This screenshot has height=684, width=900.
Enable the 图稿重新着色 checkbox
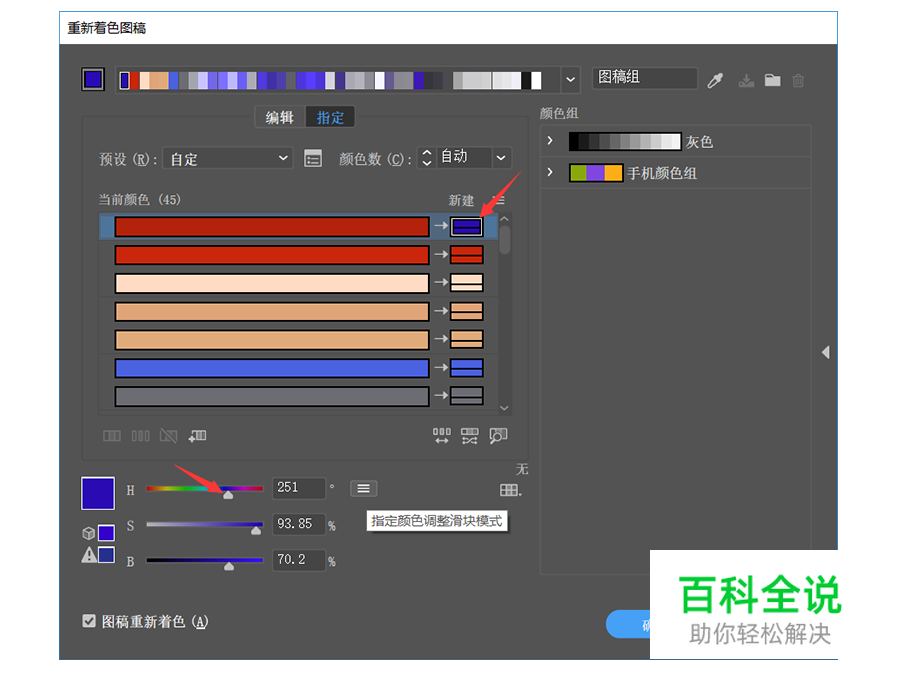tap(89, 621)
